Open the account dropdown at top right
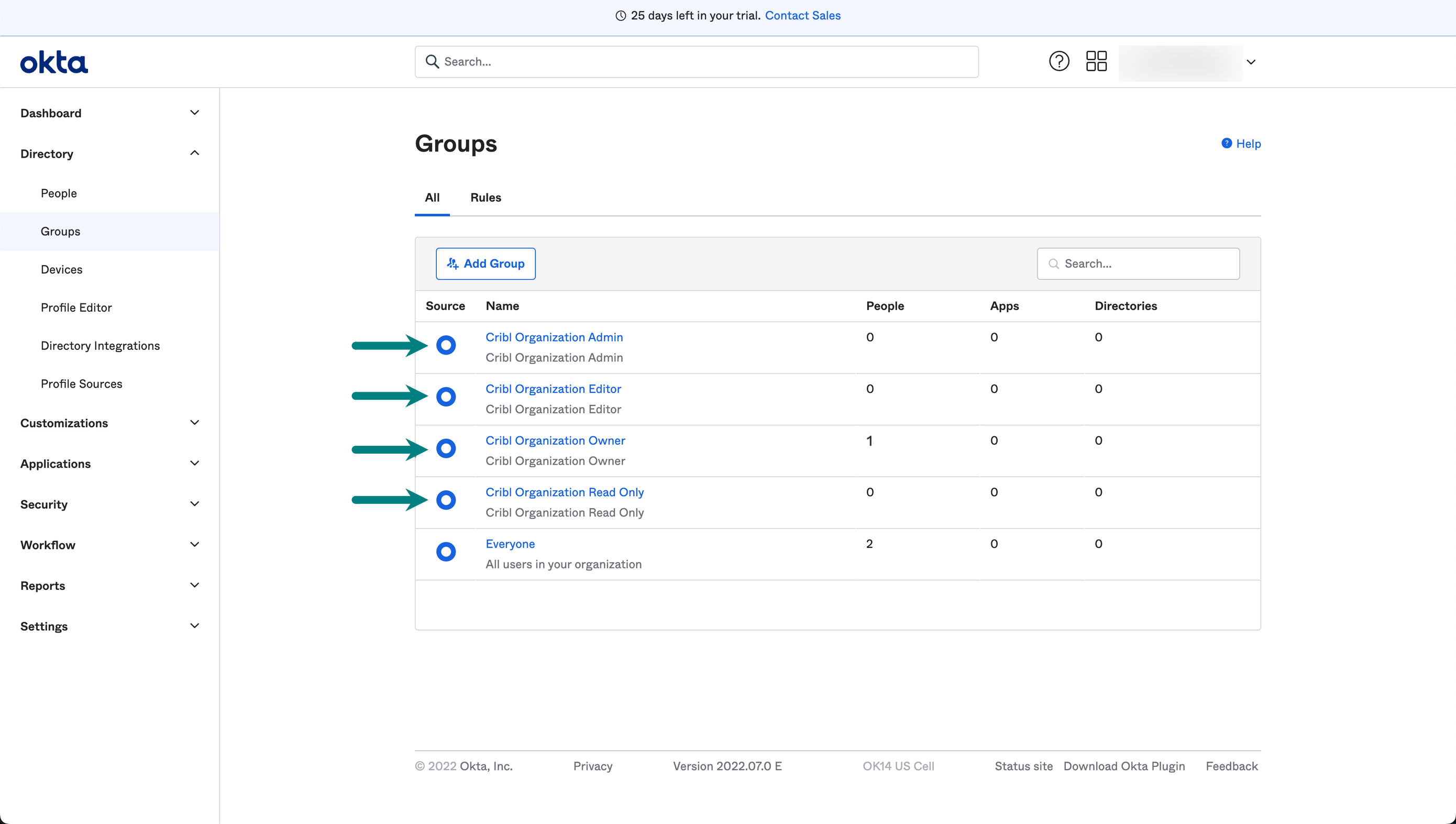 (x=1252, y=62)
